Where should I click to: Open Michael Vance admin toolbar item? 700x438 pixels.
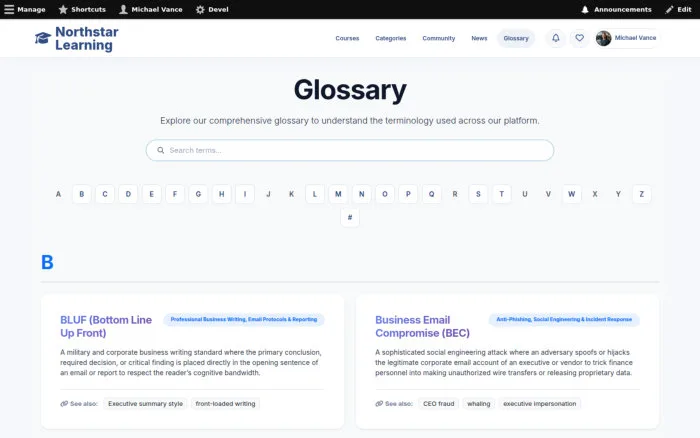(x=151, y=9)
